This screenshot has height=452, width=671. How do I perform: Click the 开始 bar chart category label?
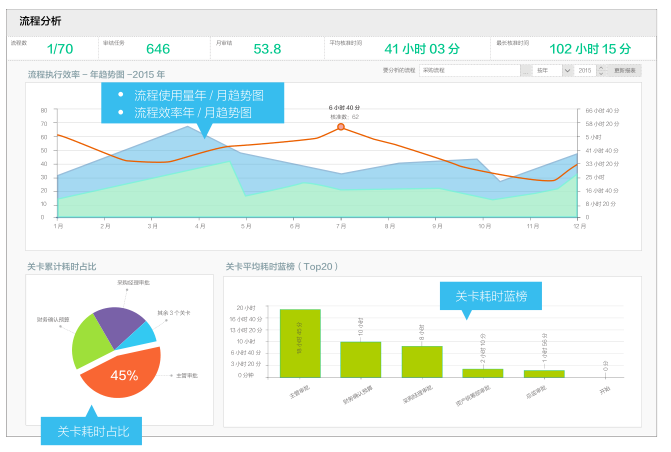[605, 390]
